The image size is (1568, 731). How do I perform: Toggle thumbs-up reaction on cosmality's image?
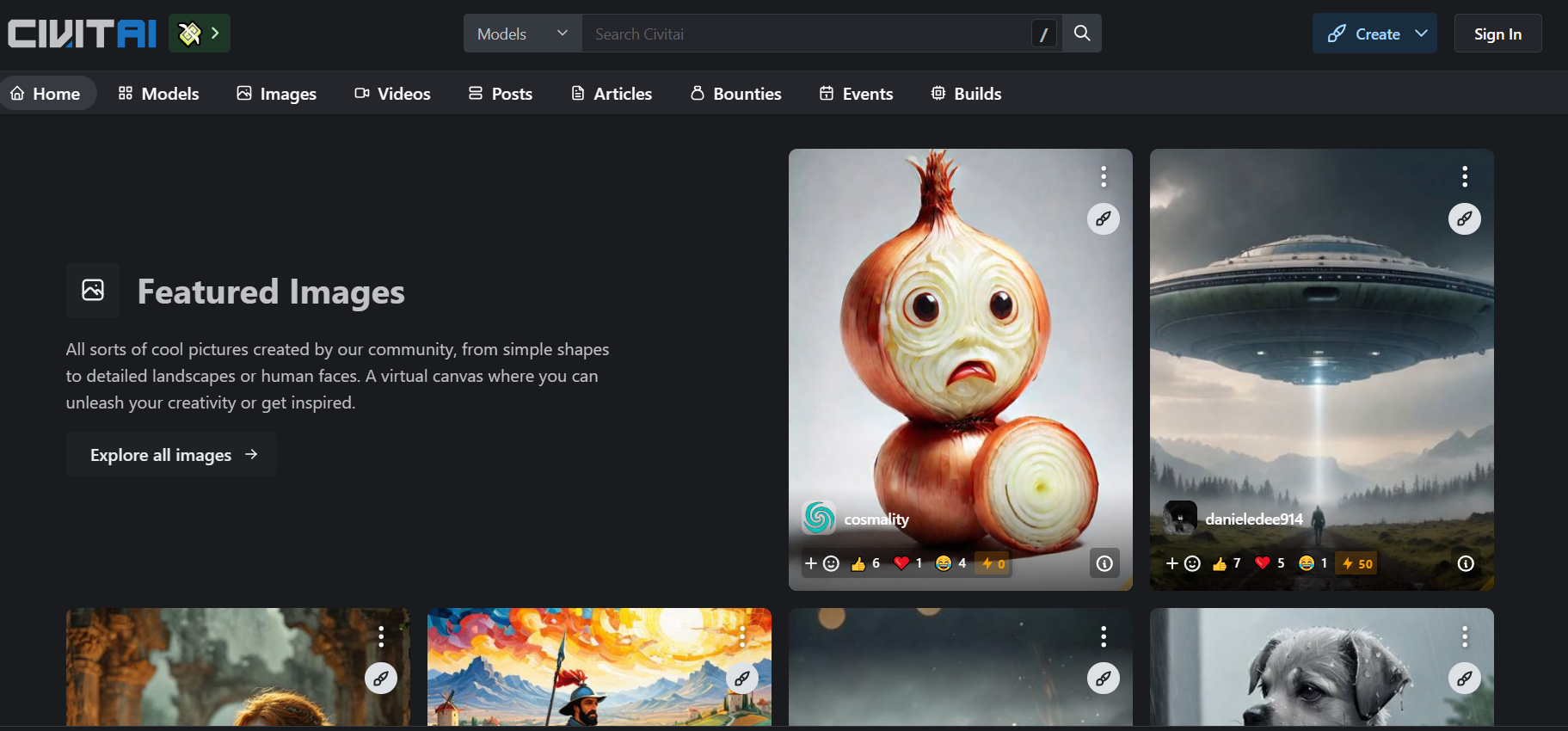point(865,563)
